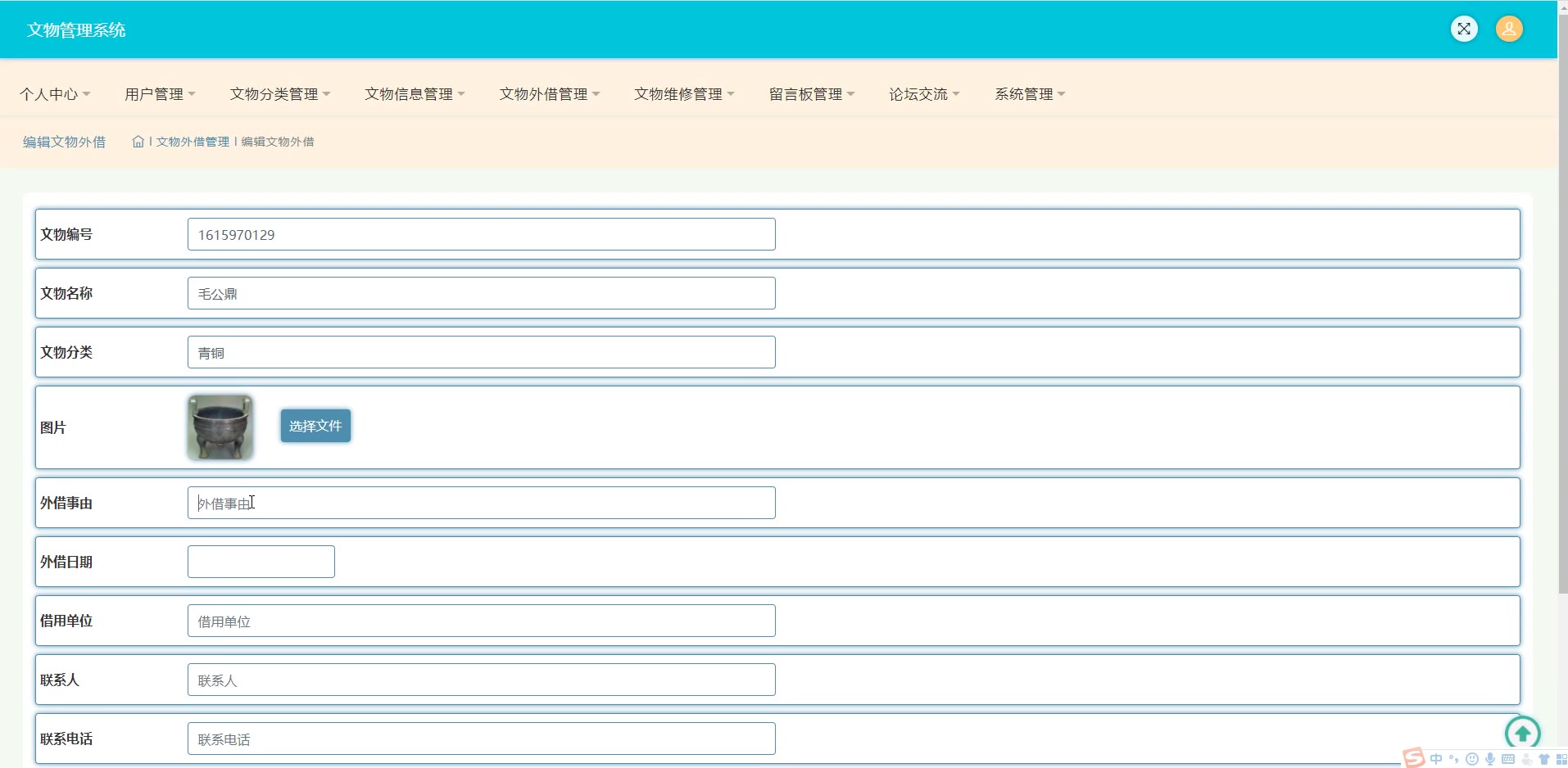Click the back-to-top arrow button

click(1523, 733)
